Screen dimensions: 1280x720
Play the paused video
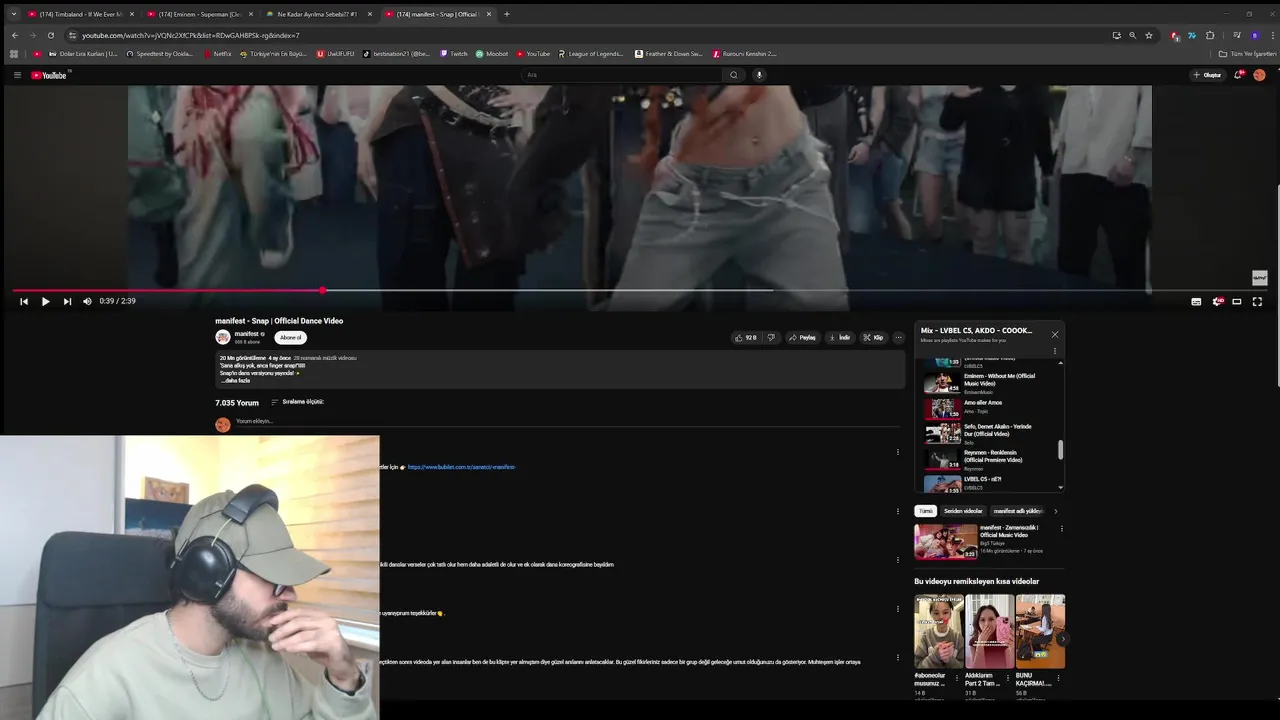45,301
